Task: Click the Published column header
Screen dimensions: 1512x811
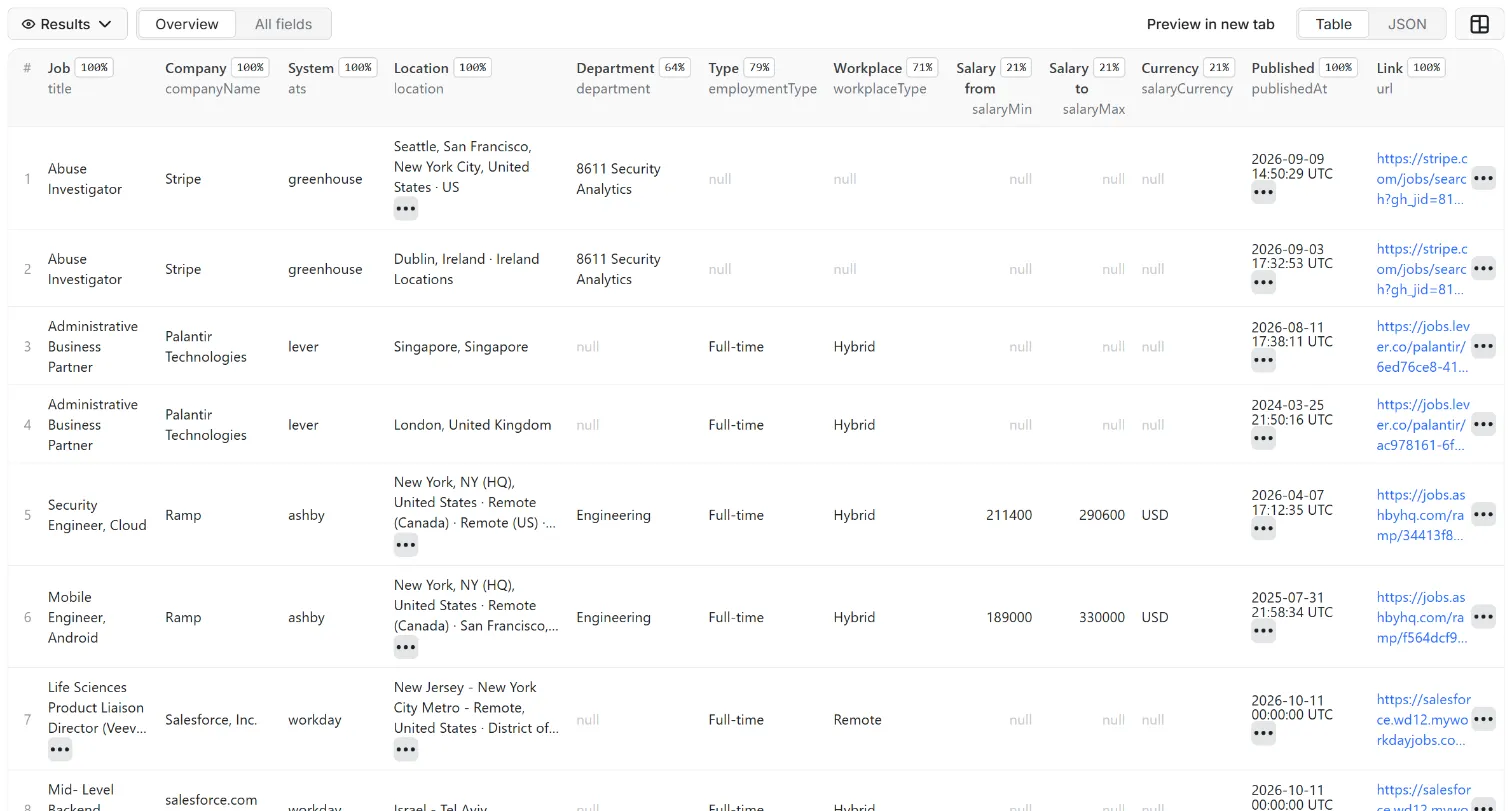Action: 1305,78
